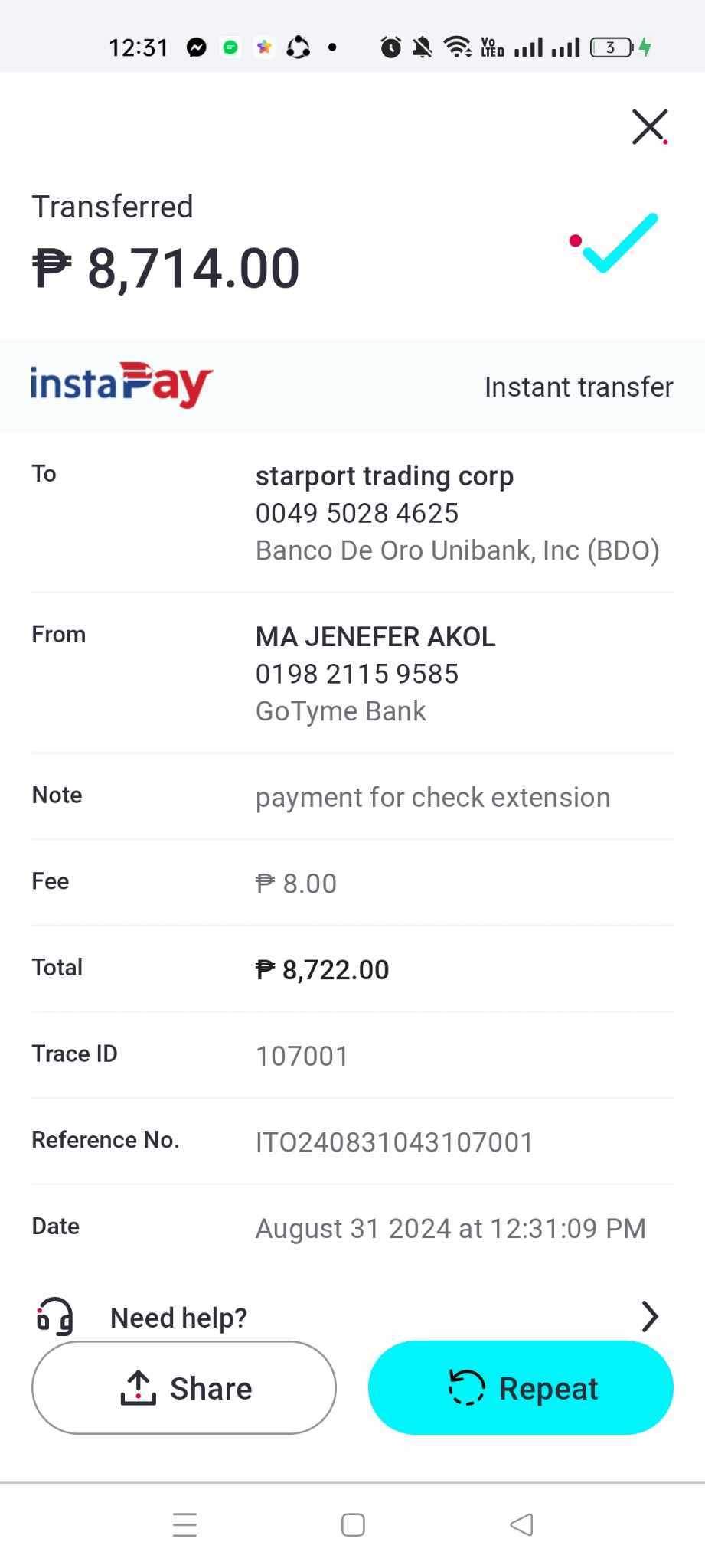Tap the Wi-Fi status icon
The image size is (705, 1568).
(458, 47)
